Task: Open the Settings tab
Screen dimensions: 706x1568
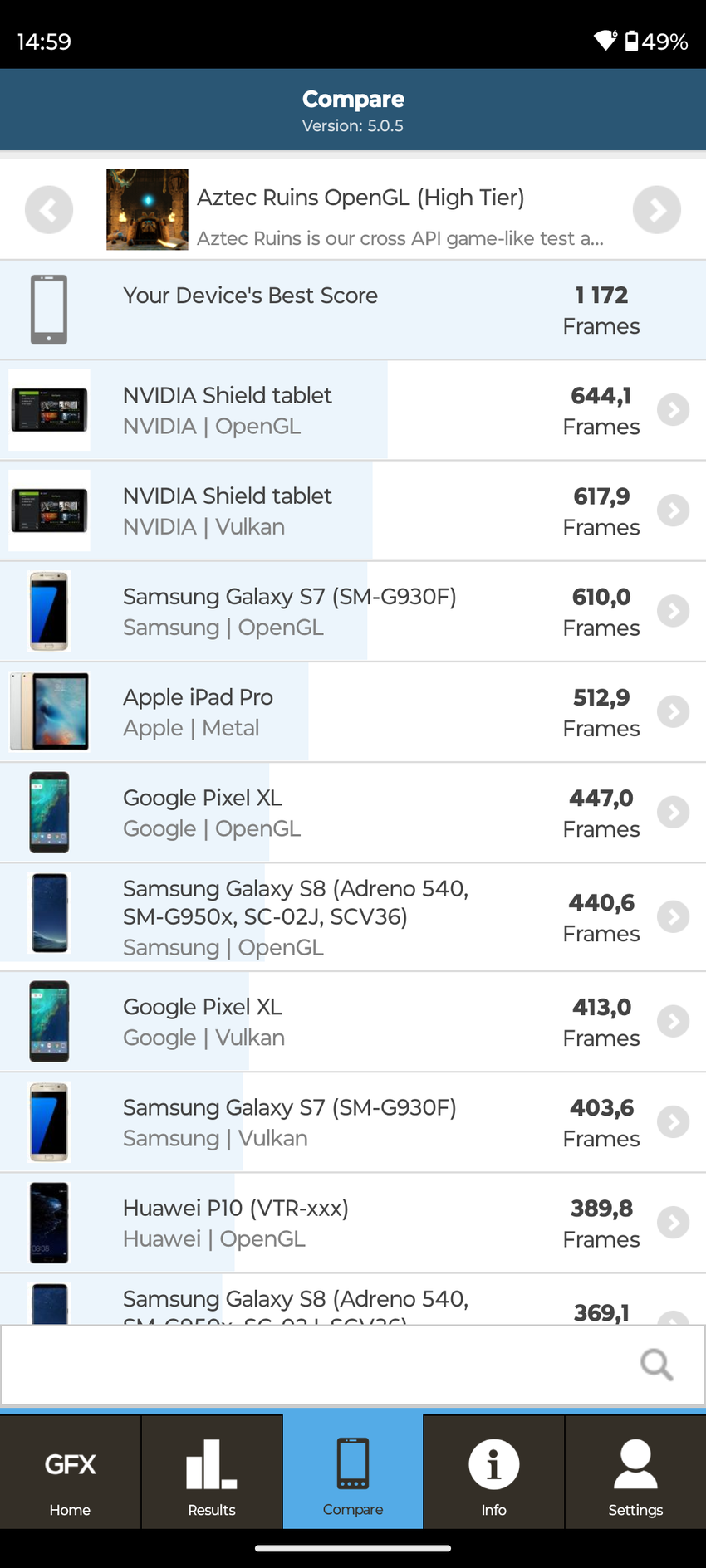Action: click(635, 1472)
